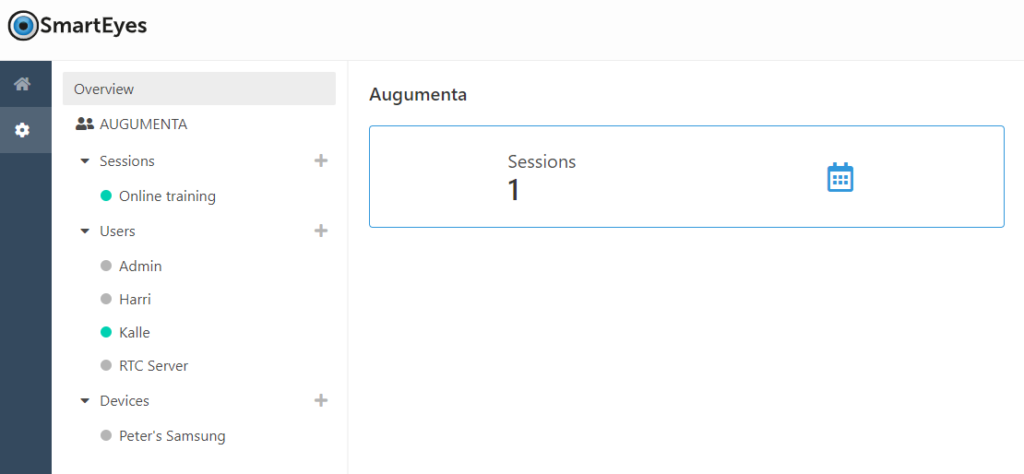This screenshot has width=1024, height=474.
Task: Click the Sessions count card
Action: (x=686, y=176)
